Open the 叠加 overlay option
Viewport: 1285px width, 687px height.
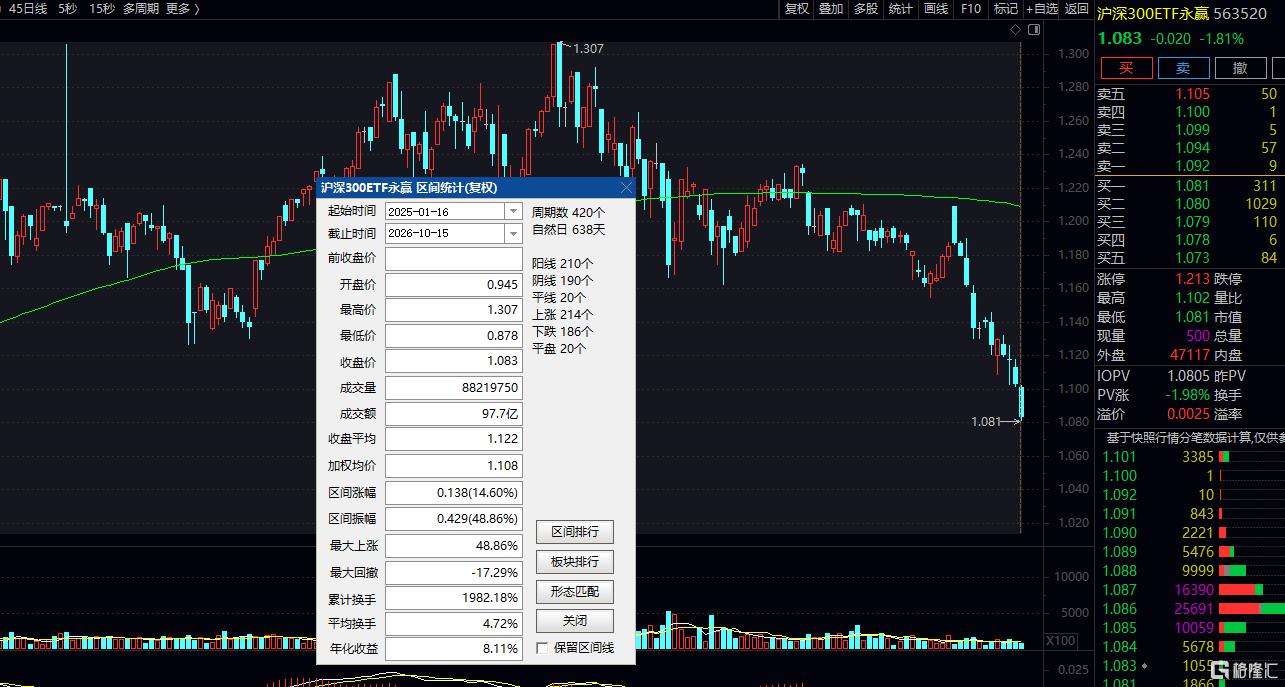831,9
